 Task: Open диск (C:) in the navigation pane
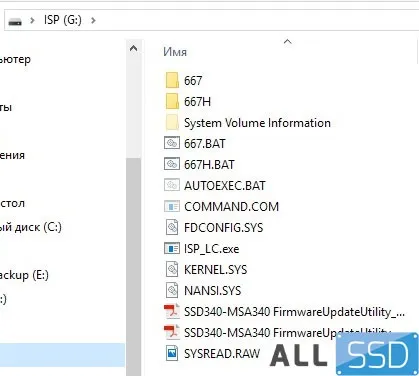(31, 227)
